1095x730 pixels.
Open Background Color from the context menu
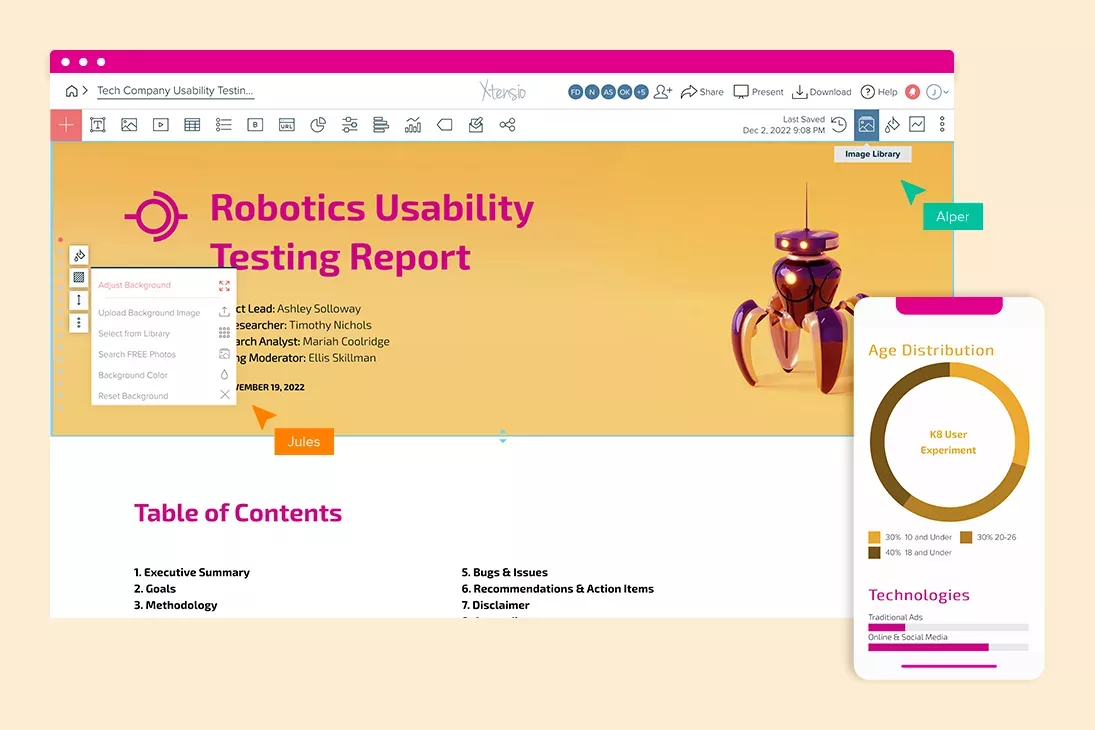pos(130,375)
